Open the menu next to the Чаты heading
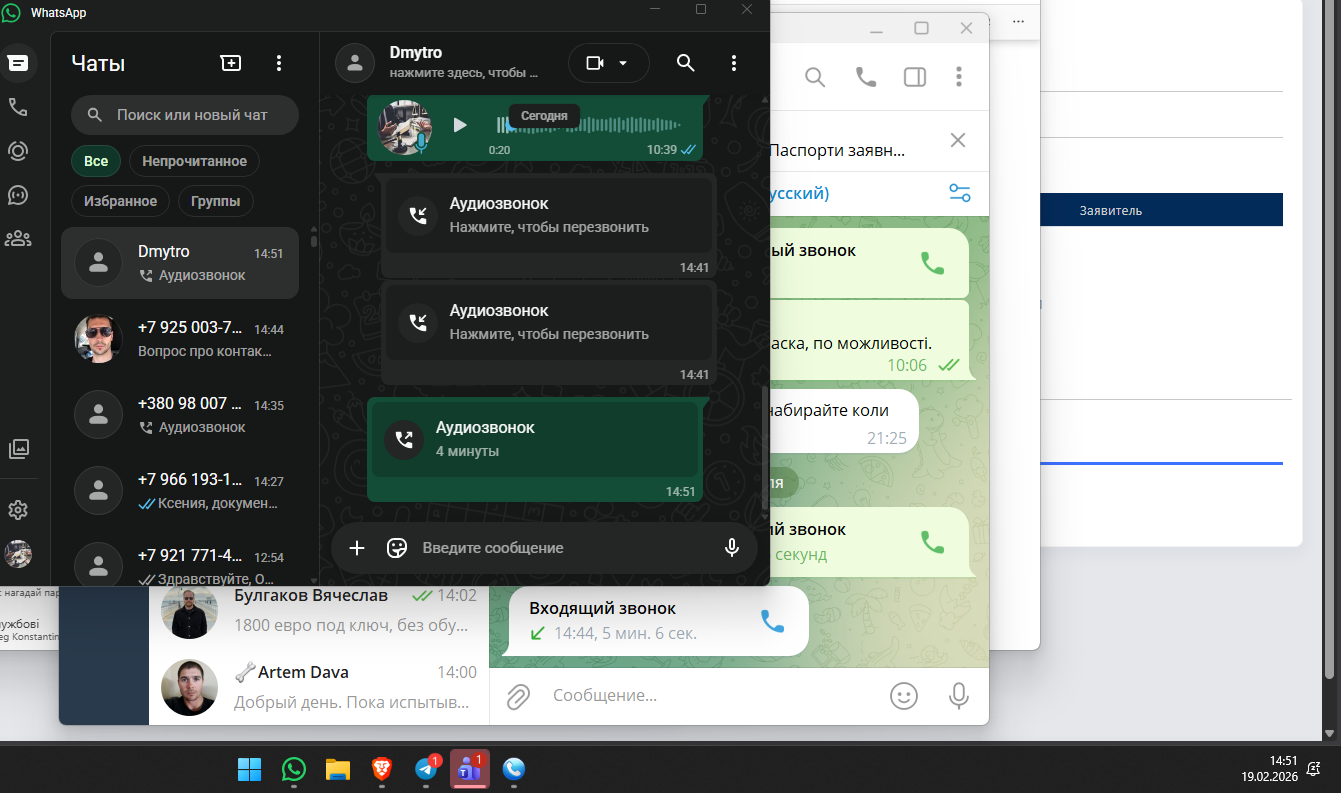 [x=279, y=63]
